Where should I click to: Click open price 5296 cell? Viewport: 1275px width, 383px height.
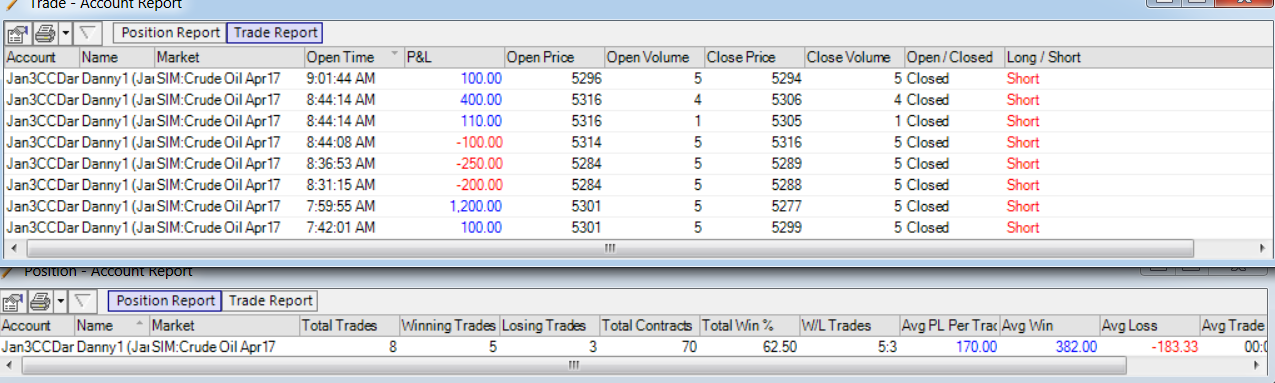click(x=586, y=78)
